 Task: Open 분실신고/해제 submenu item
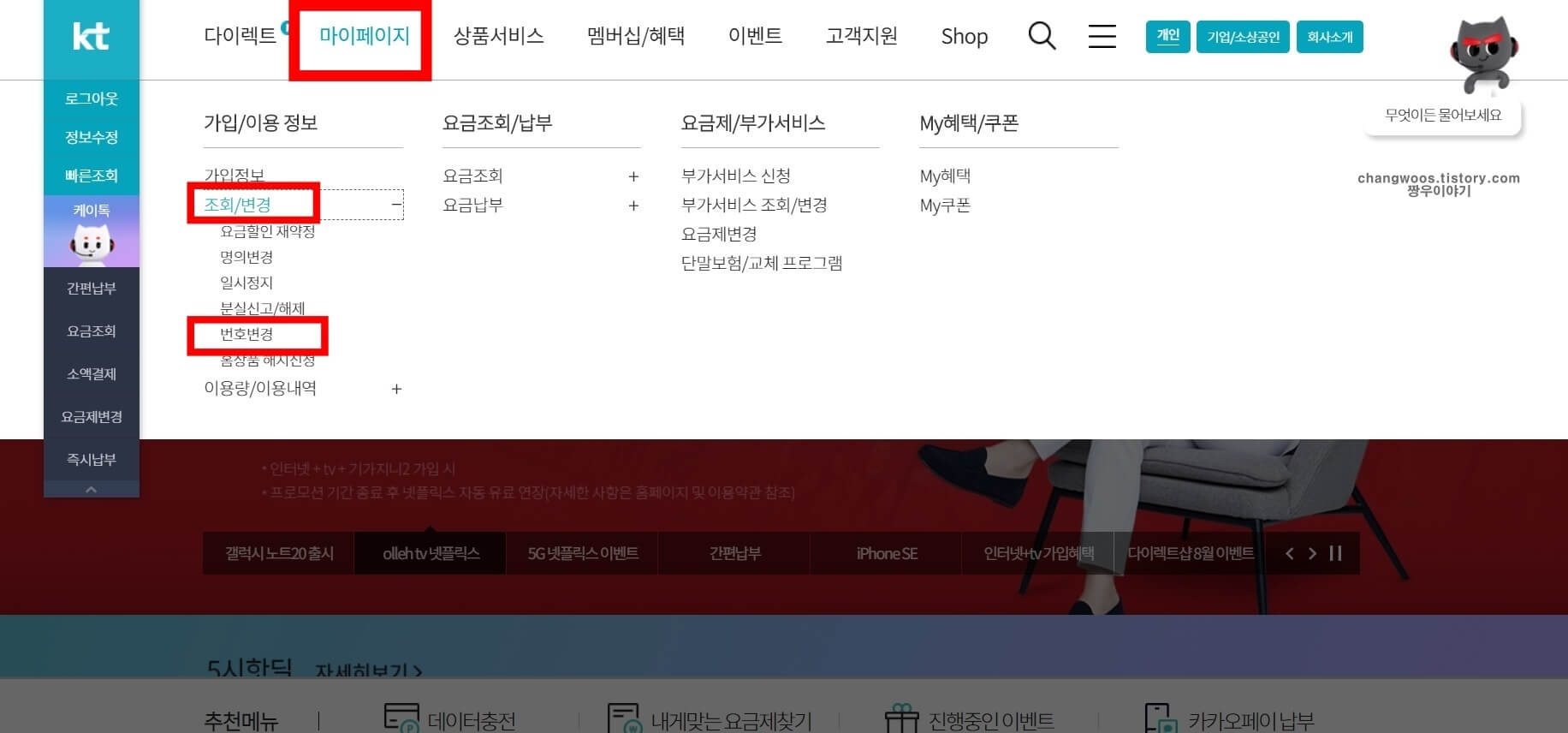(x=263, y=308)
